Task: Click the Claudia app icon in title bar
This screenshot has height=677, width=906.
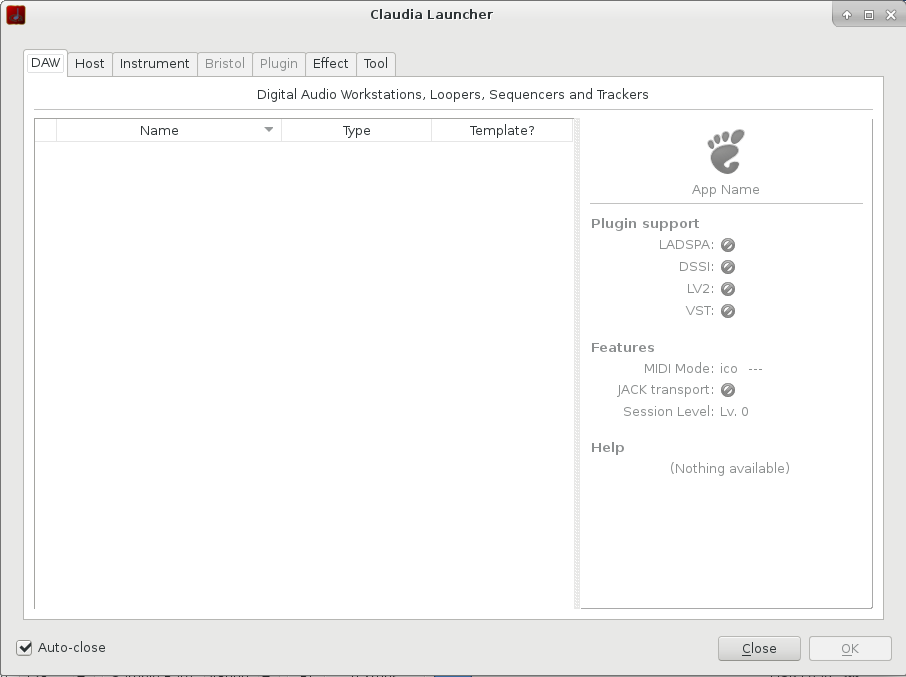Action: coord(16,15)
